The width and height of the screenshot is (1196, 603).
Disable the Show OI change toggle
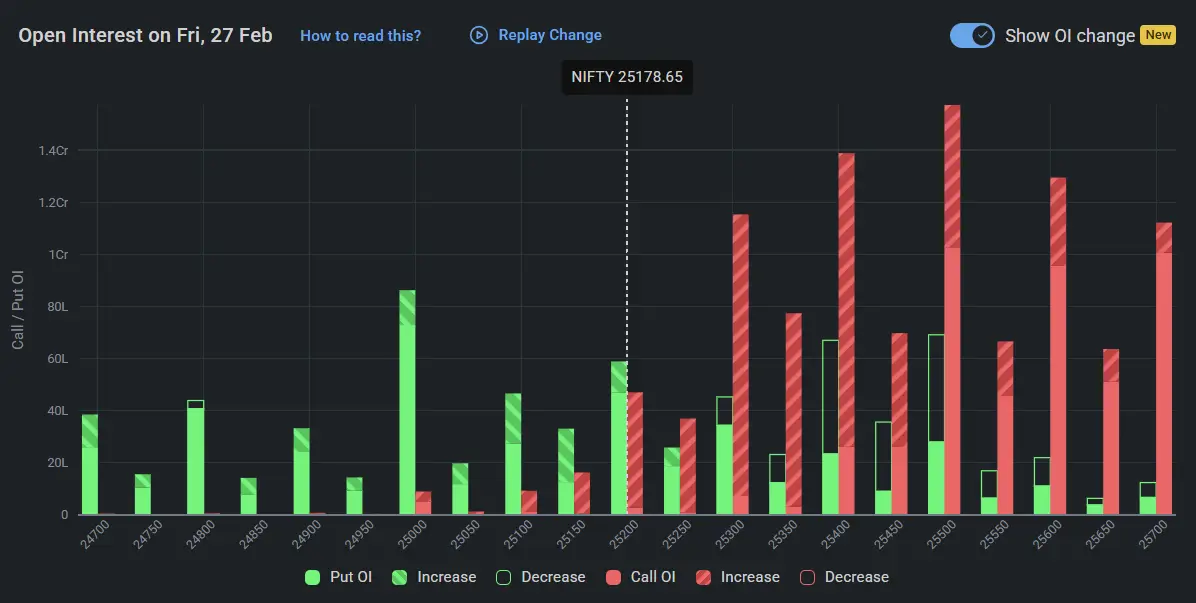coord(971,34)
